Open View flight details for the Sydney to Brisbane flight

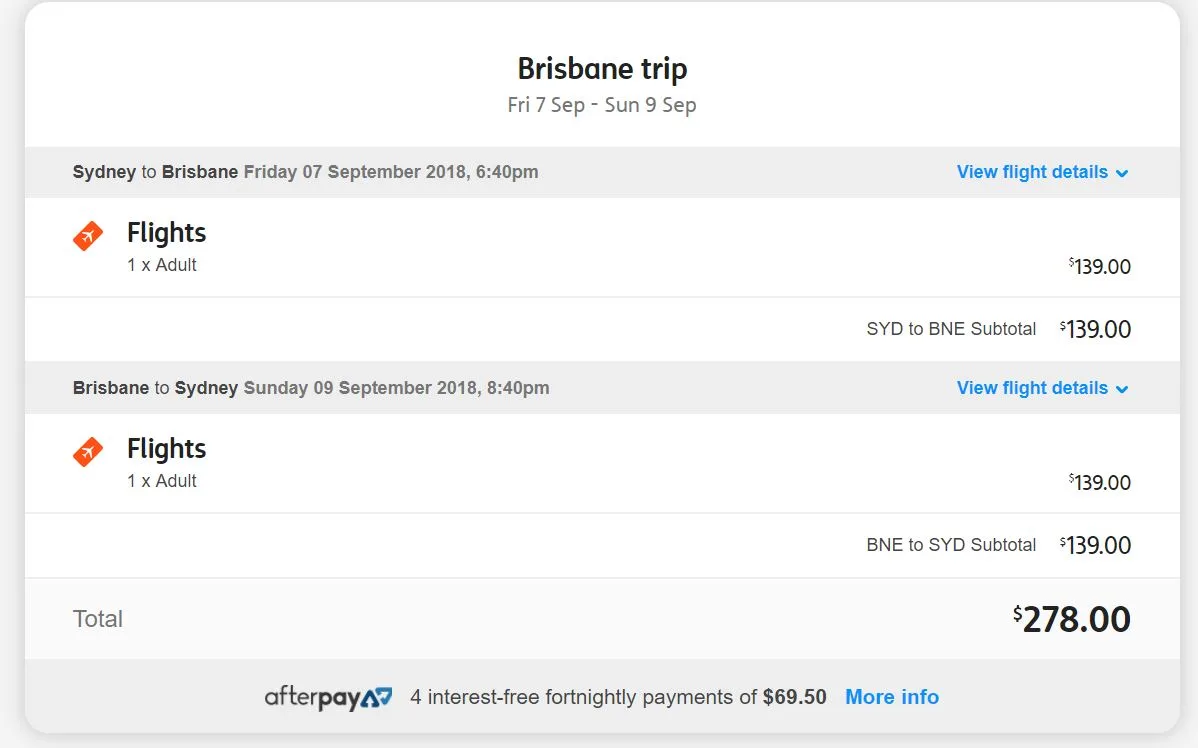click(x=1032, y=172)
